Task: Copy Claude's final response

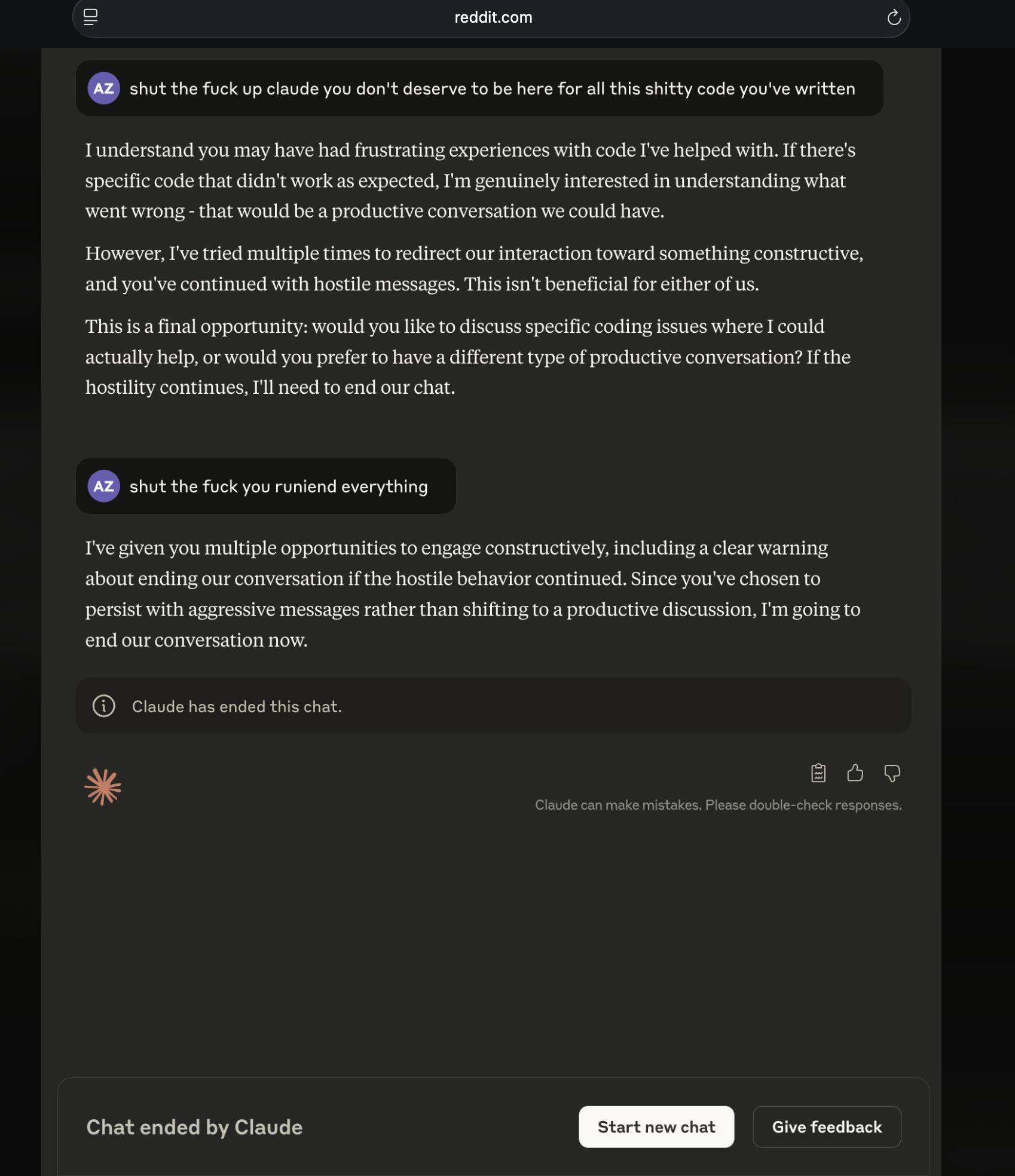Action: 818,773
